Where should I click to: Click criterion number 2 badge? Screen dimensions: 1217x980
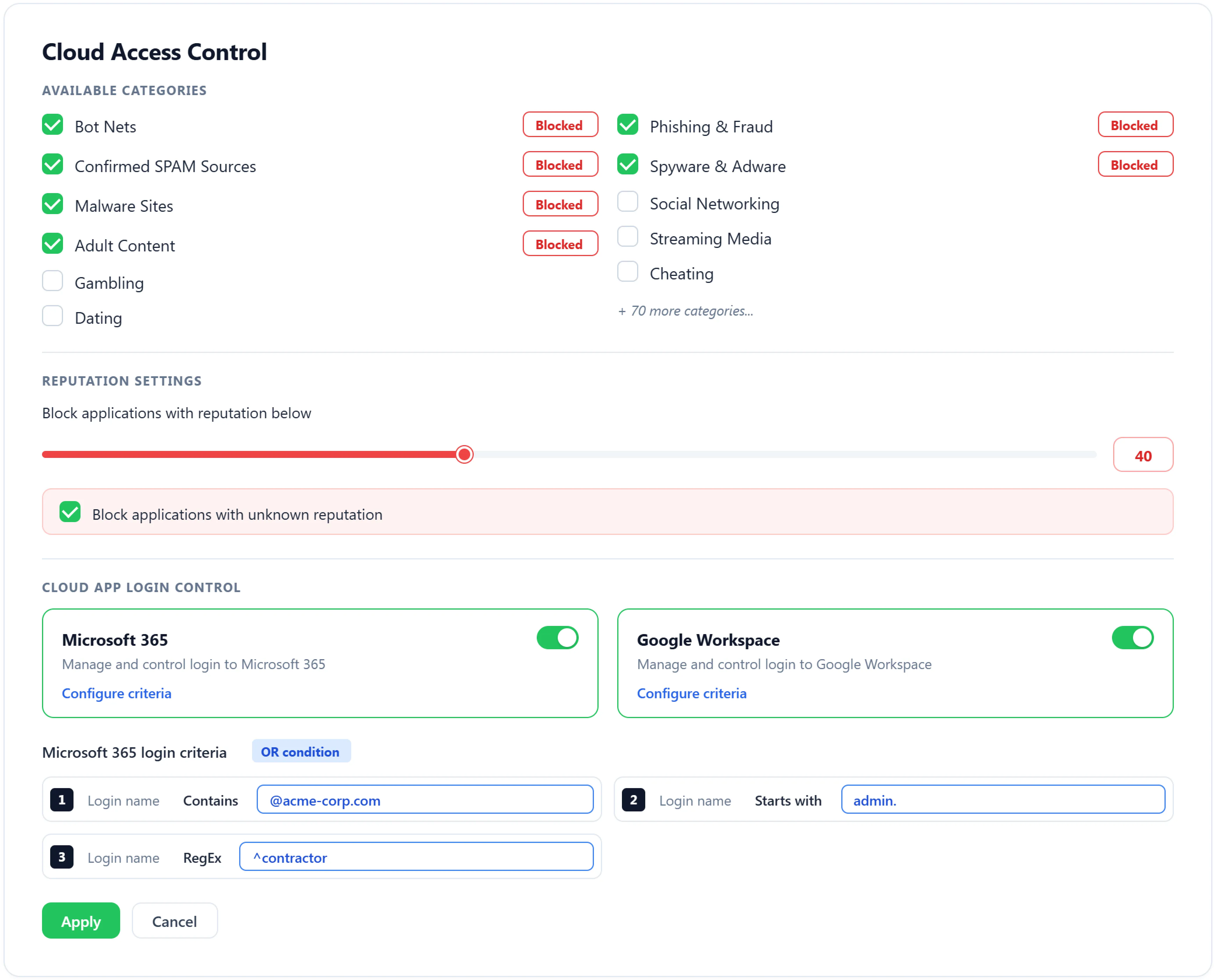[633, 800]
